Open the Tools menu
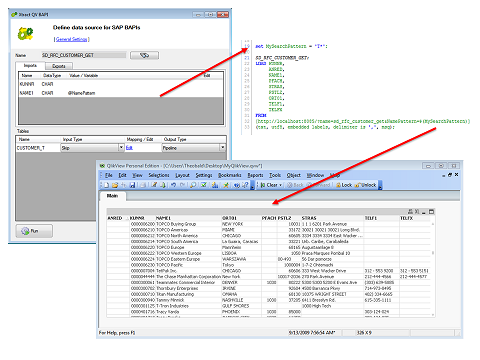This screenshot has height=360, width=480. click(x=275, y=175)
